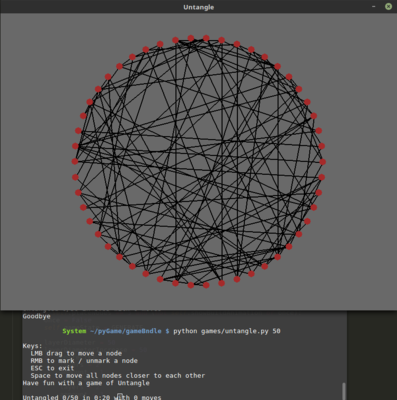This screenshot has height=400, width=397.
Task: Click the 'Space to move all nodes' hint
Action: coord(118,376)
